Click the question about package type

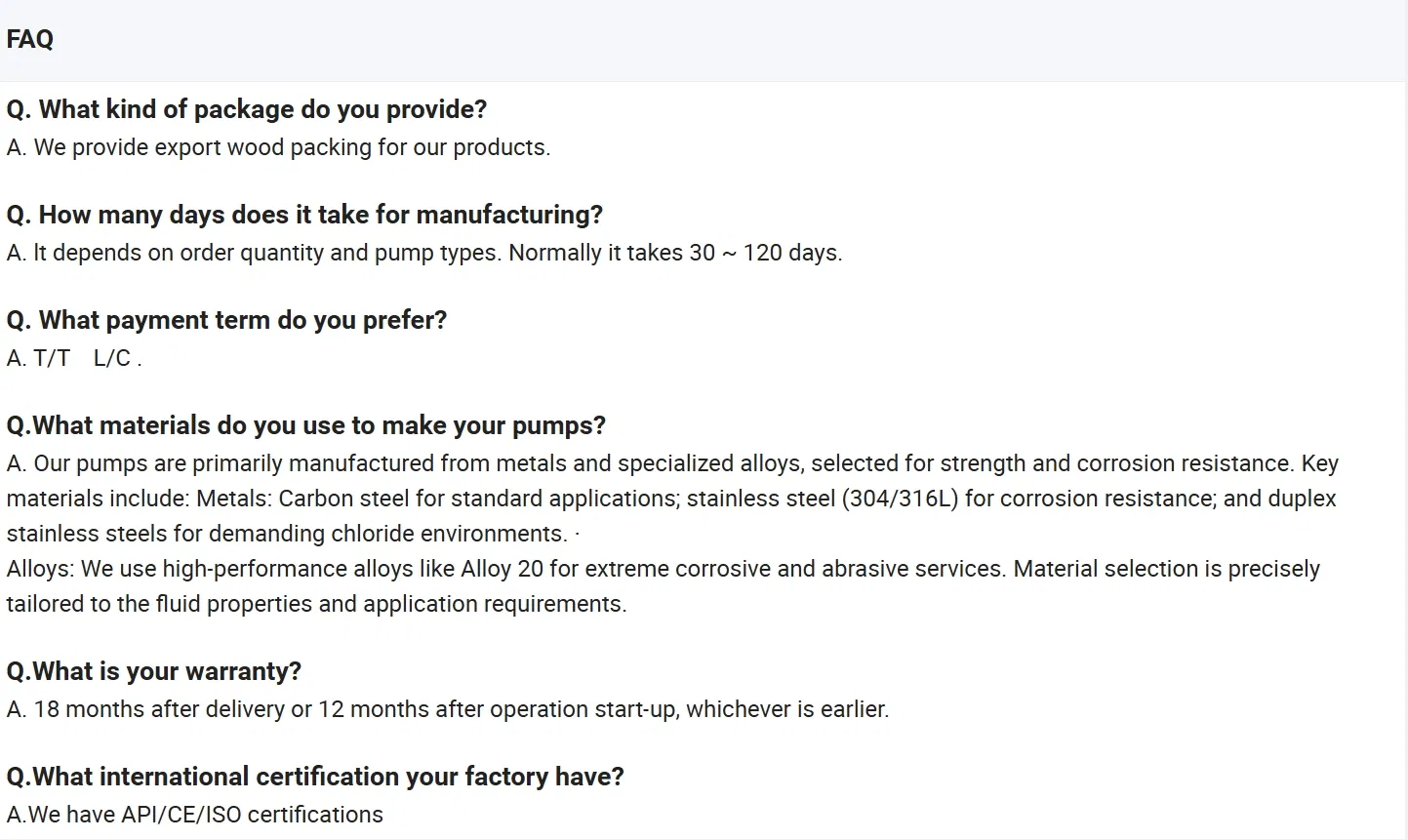[247, 109]
